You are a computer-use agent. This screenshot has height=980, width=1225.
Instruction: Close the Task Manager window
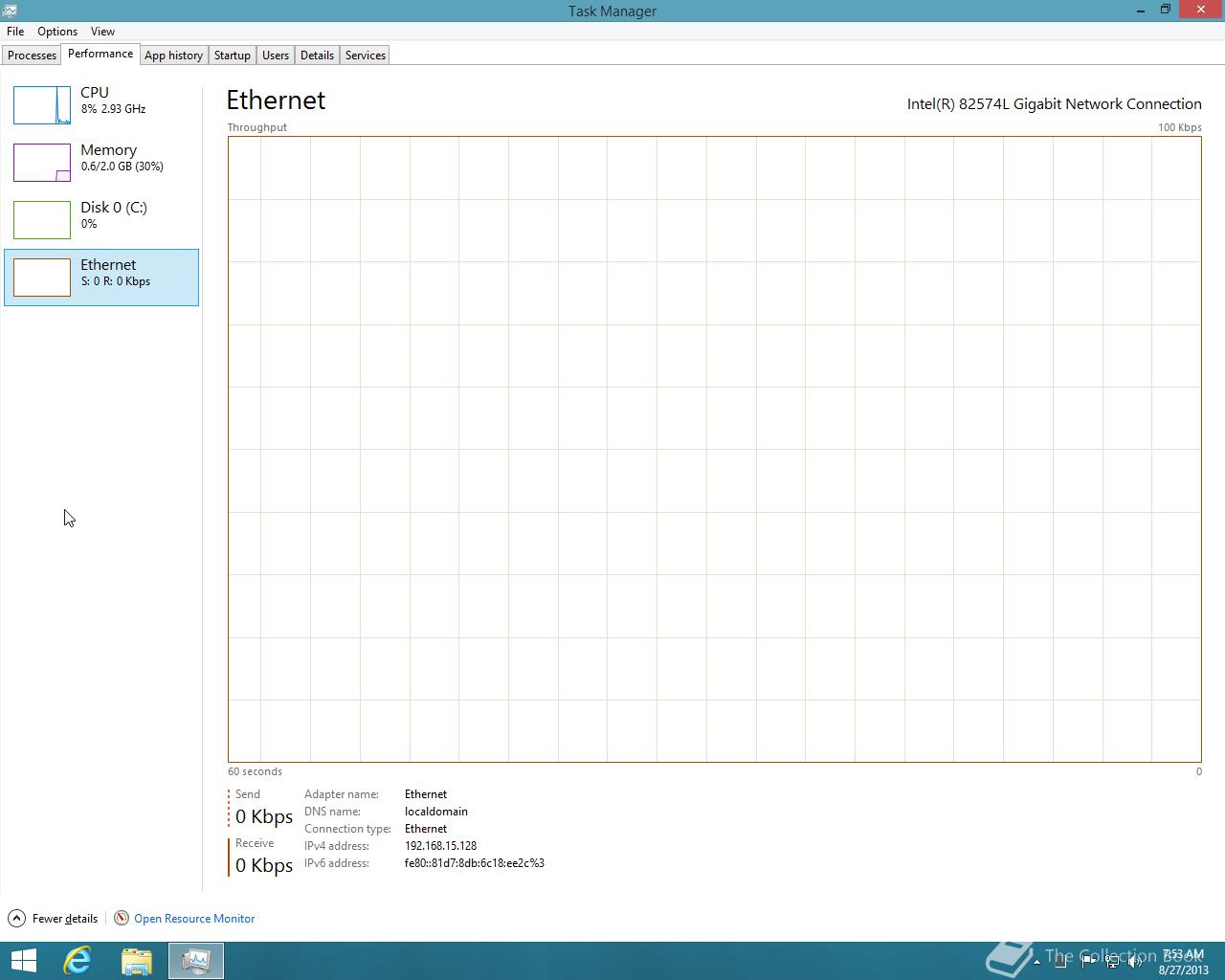(x=1202, y=10)
